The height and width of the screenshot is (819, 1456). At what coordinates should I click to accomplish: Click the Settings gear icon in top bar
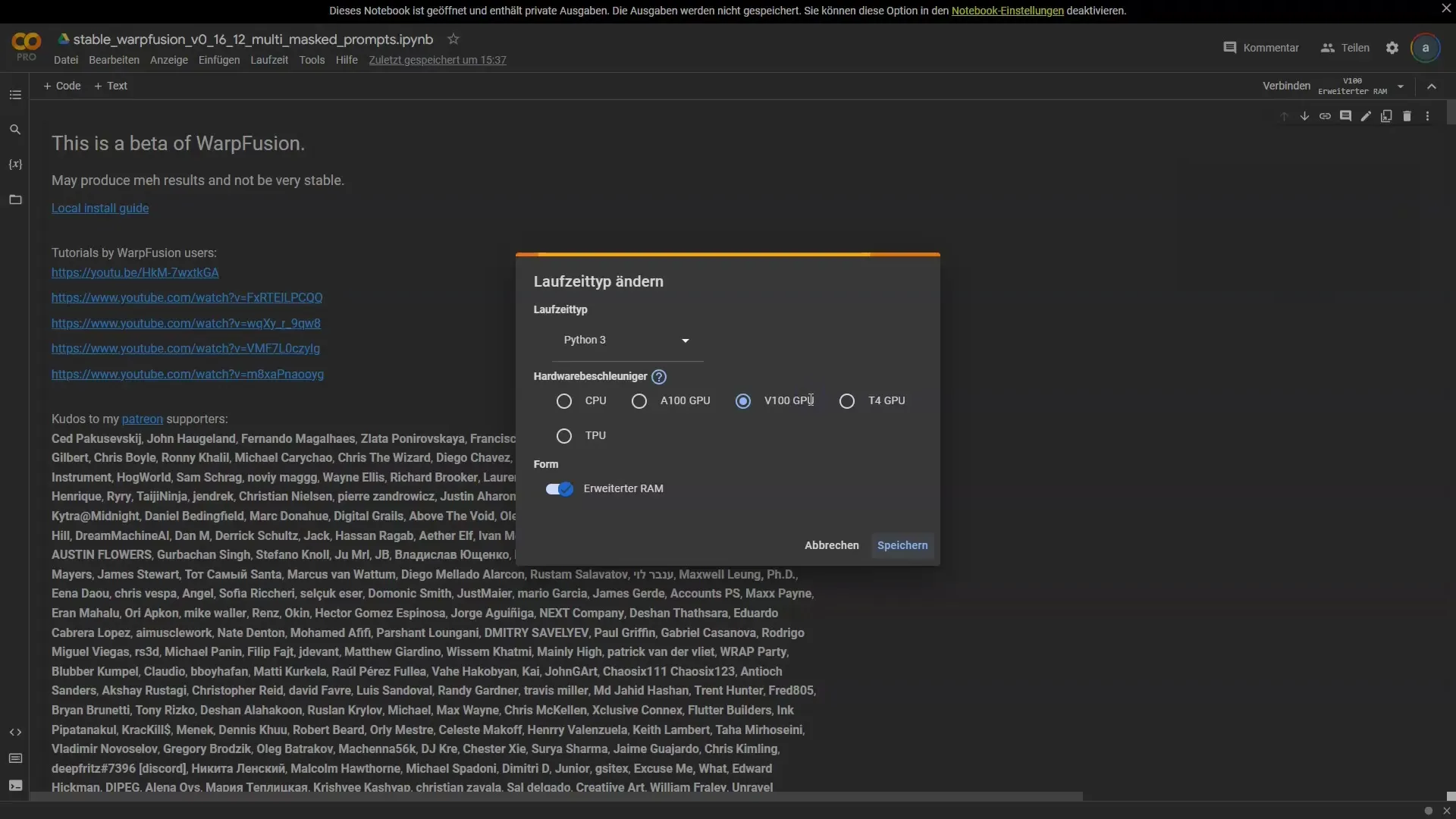(1392, 47)
